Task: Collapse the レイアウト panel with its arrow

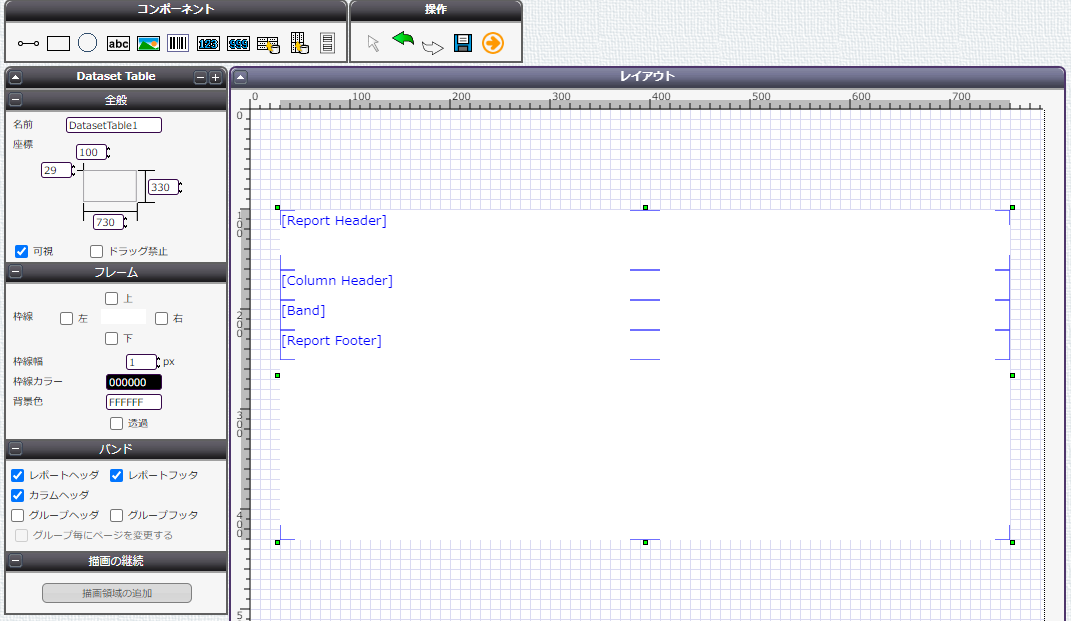Action: (241, 77)
